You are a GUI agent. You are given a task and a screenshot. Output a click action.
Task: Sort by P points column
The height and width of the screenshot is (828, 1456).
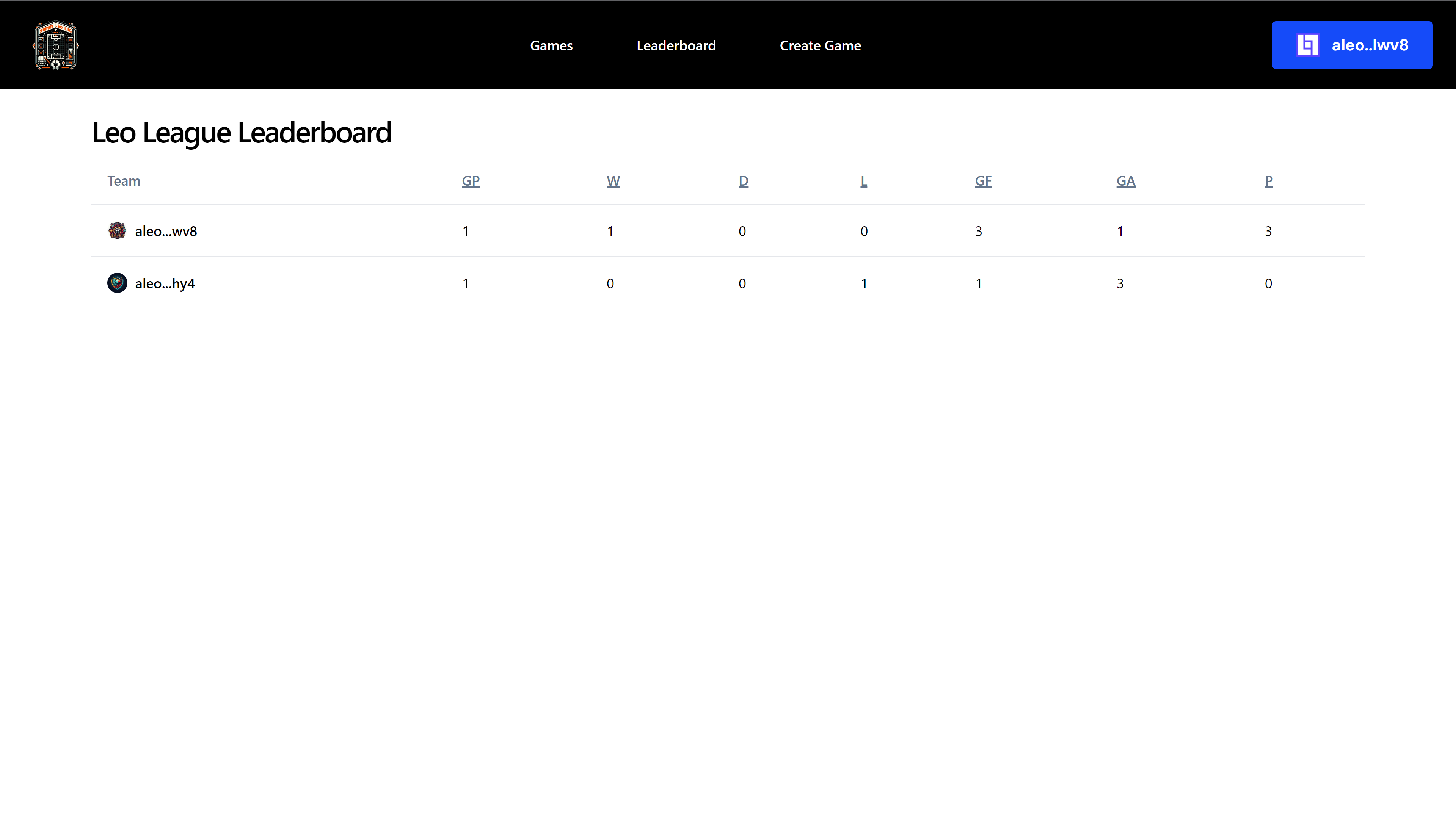click(x=1268, y=181)
